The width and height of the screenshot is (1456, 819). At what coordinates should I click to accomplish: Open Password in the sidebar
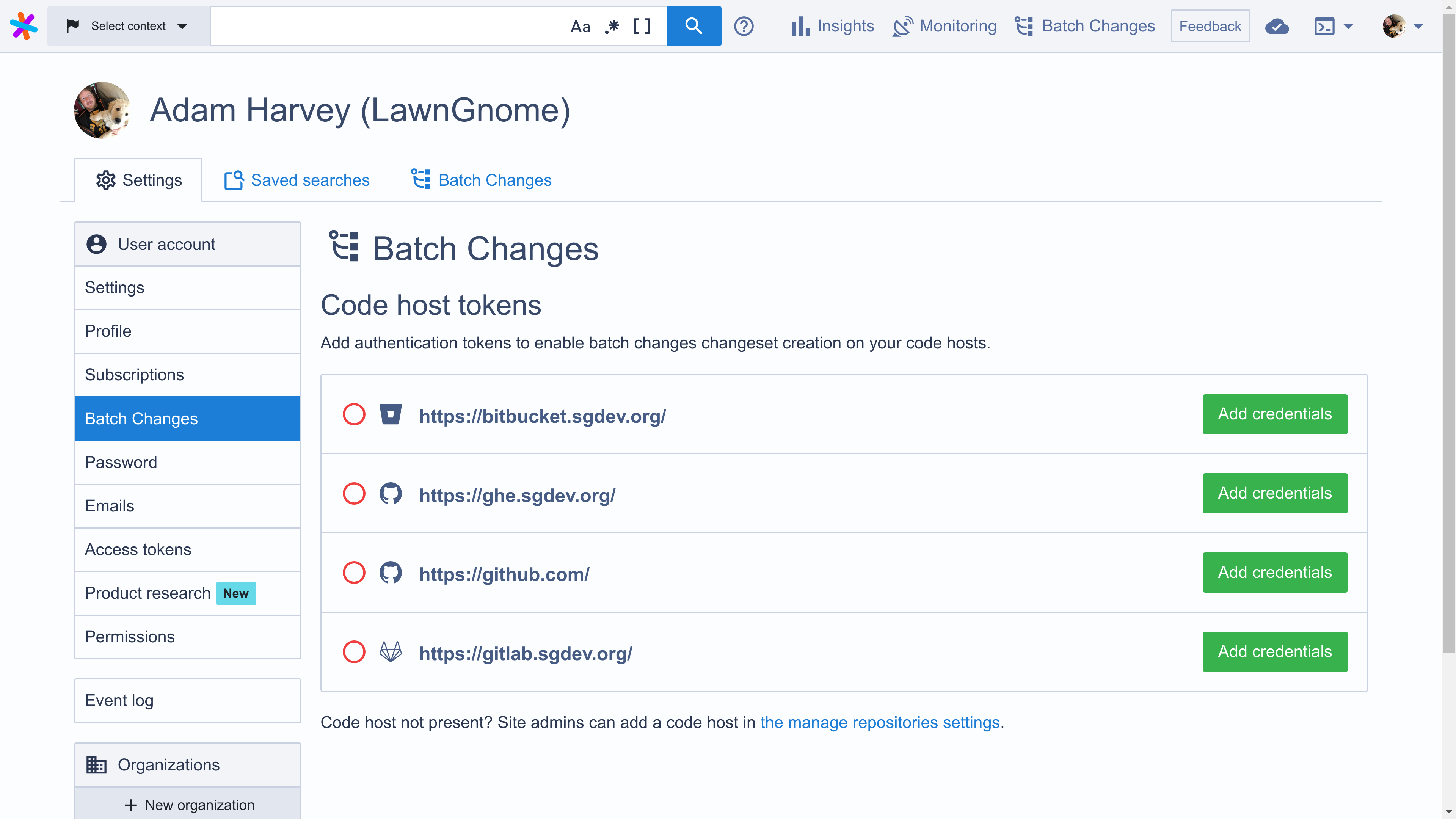[x=188, y=462]
